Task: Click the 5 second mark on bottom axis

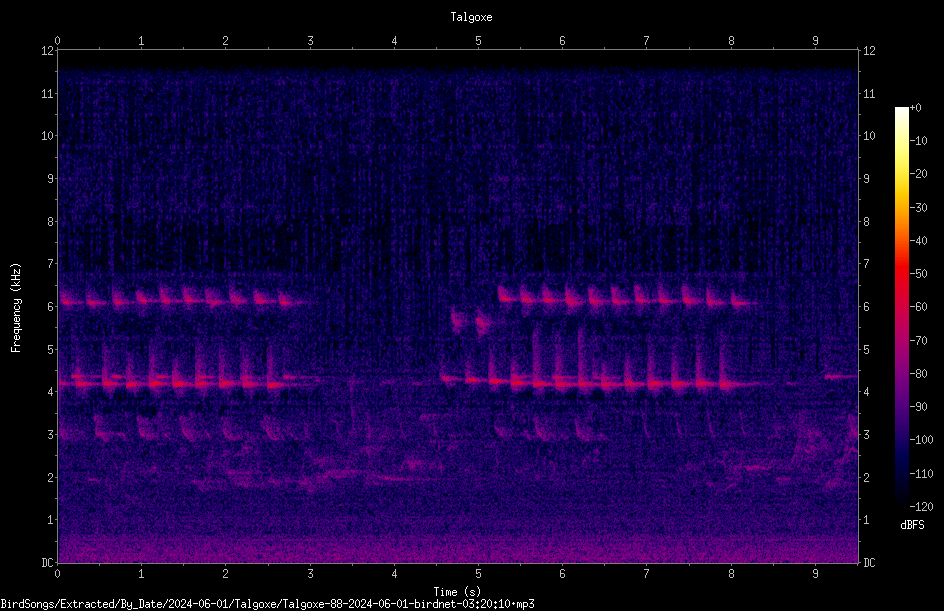Action: [479, 574]
